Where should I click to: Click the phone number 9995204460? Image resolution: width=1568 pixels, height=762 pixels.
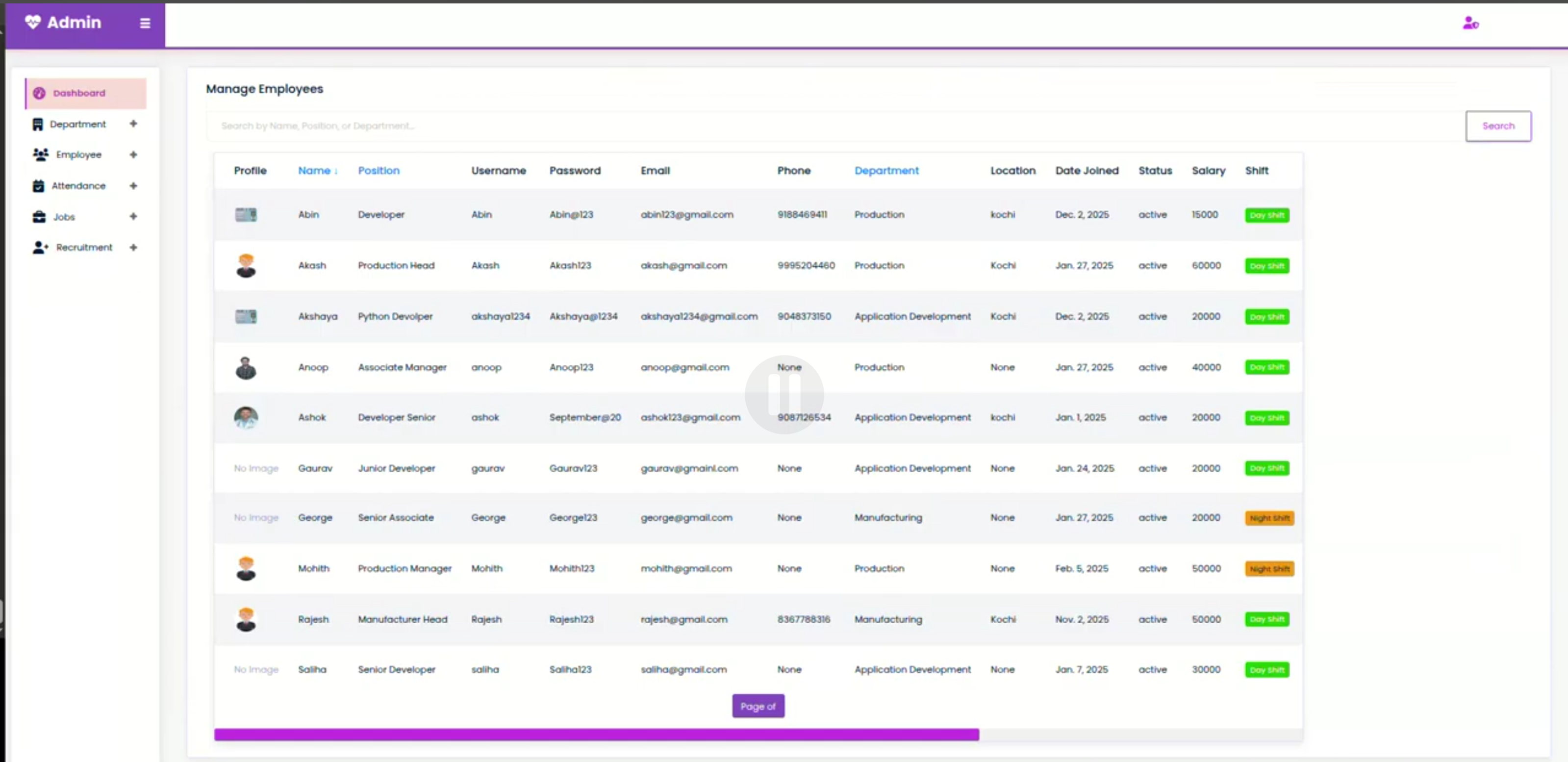(806, 265)
